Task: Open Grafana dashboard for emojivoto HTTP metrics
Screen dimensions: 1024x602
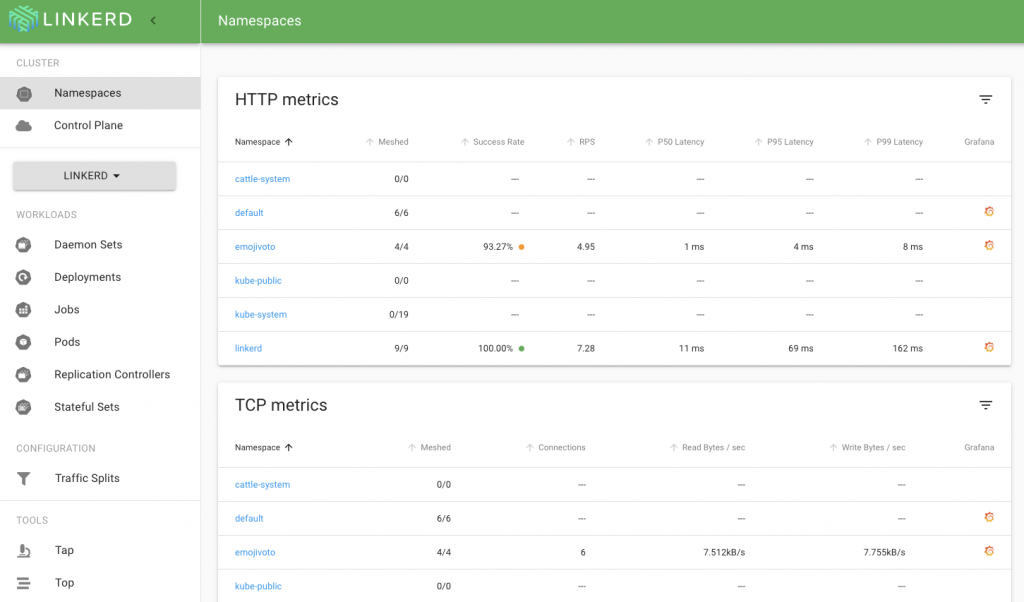Action: [x=989, y=246]
